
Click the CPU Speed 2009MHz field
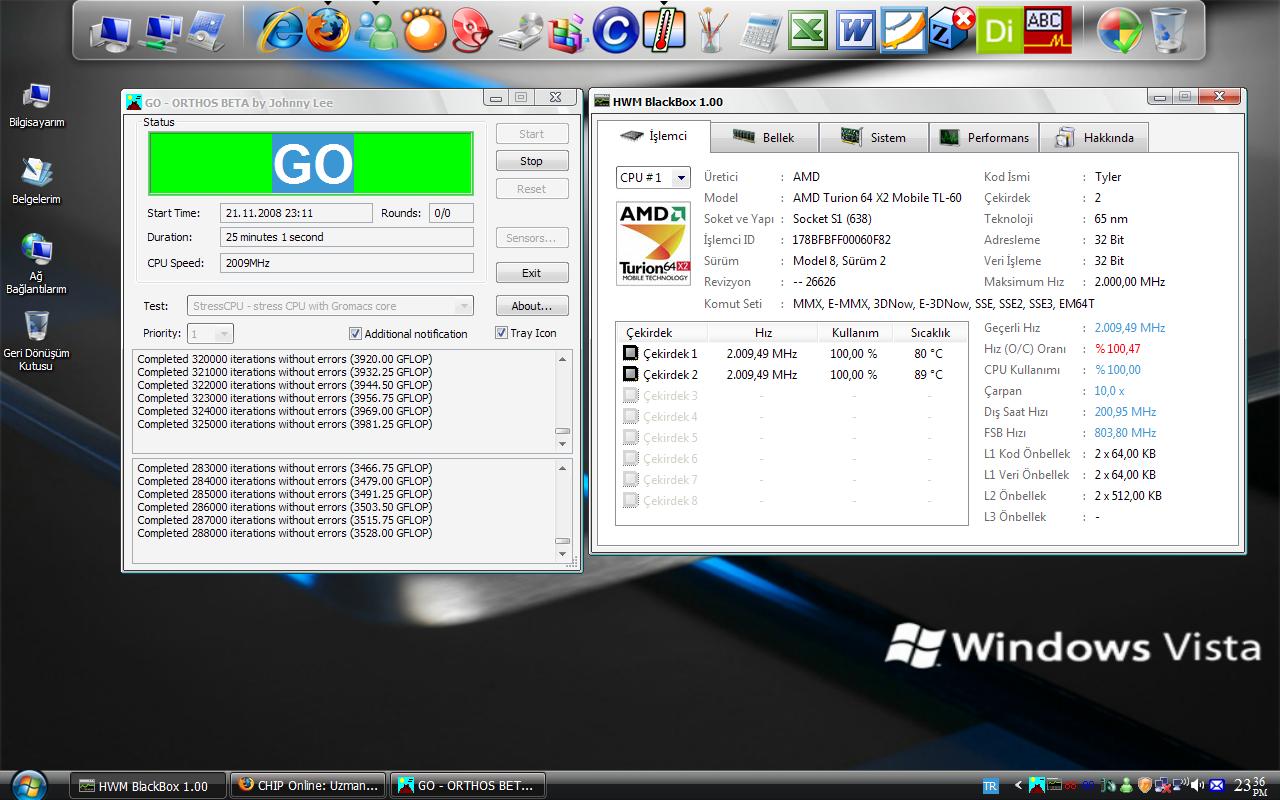pyautogui.click(x=347, y=263)
